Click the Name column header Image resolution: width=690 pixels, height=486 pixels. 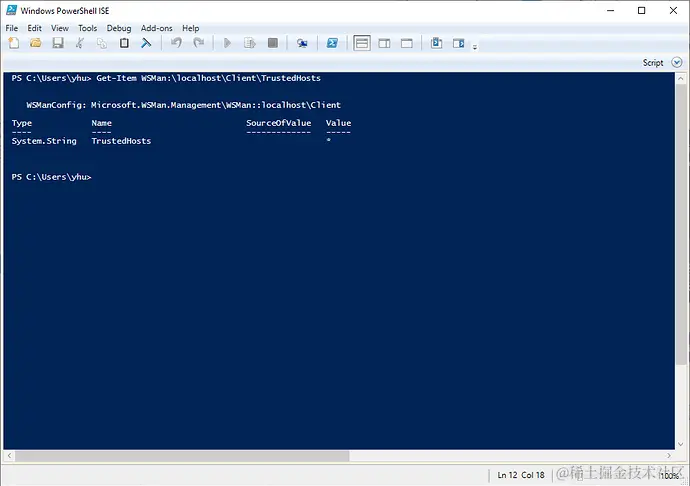pyautogui.click(x=101, y=123)
